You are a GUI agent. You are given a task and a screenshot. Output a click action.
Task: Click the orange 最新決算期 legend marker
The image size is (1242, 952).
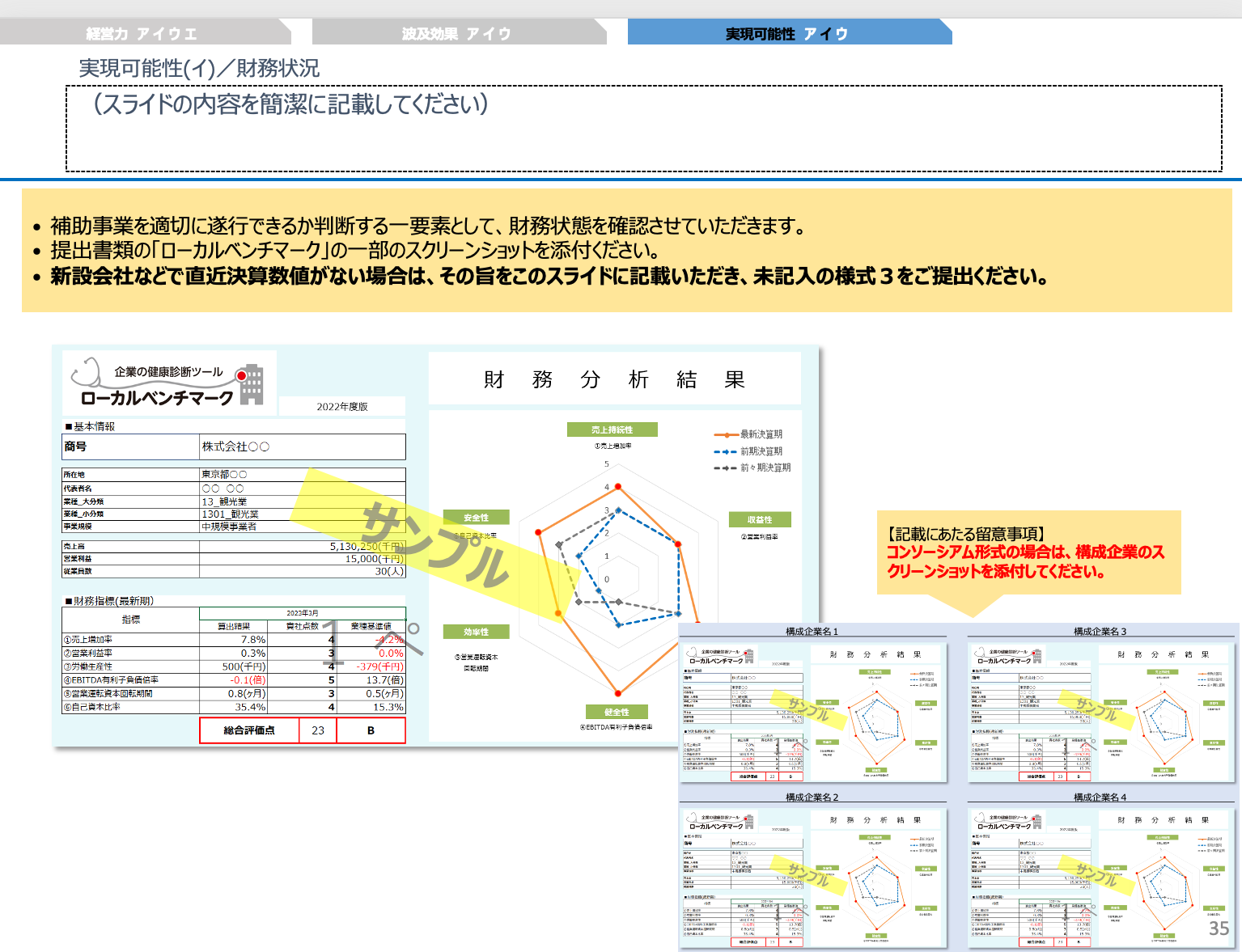tap(725, 434)
